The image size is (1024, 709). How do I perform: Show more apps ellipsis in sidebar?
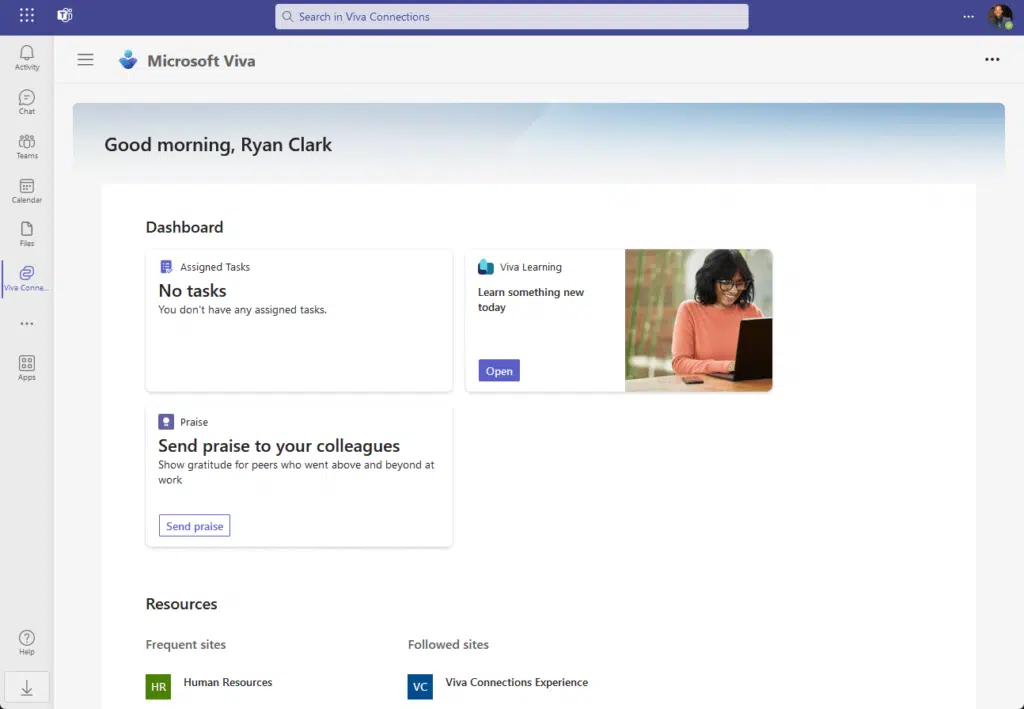tap(27, 324)
